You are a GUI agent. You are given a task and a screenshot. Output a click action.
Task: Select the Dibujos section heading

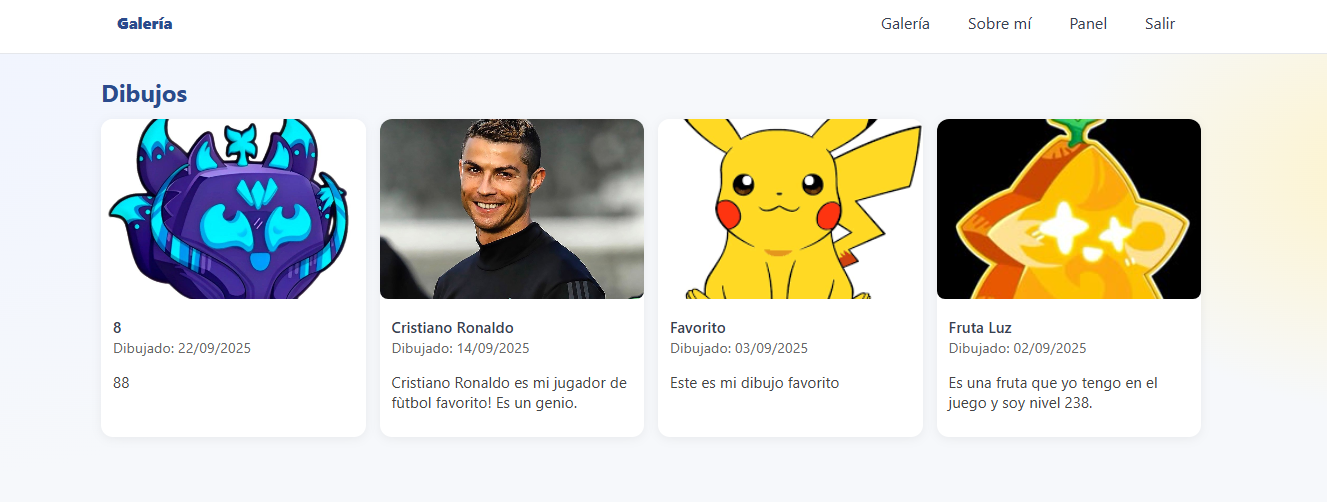(144, 94)
